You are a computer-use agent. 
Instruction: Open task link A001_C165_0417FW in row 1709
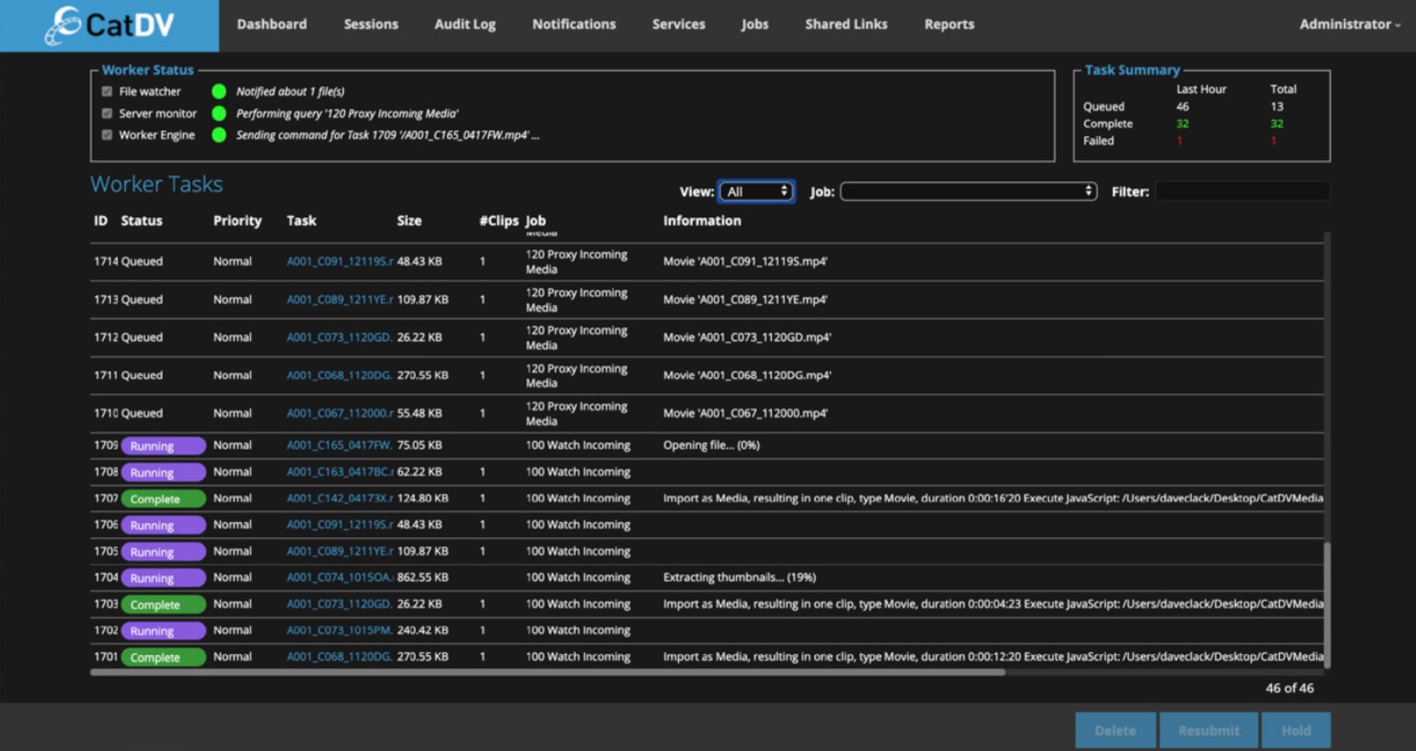tap(340, 446)
